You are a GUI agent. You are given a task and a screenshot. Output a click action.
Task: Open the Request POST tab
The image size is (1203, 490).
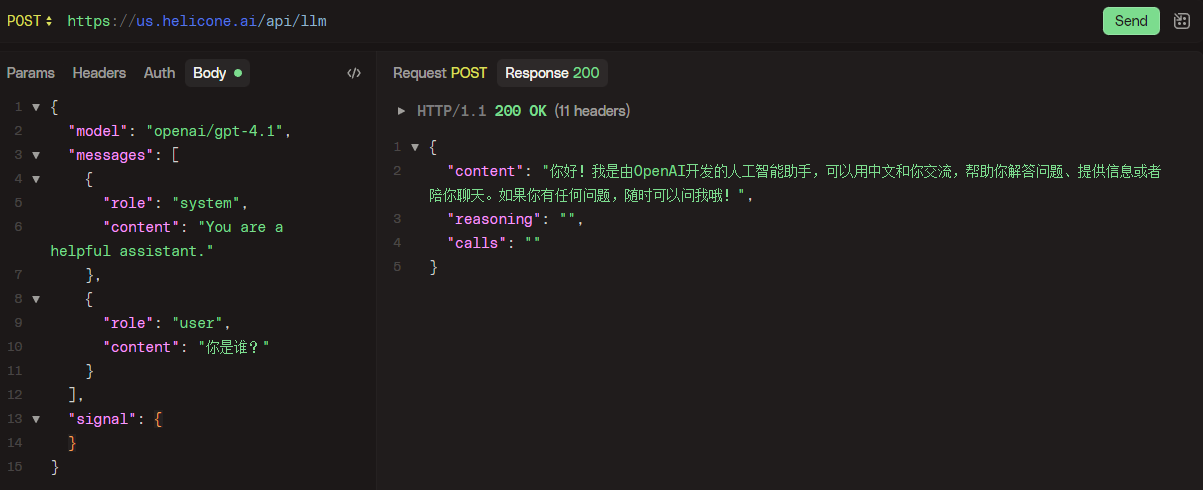click(440, 73)
